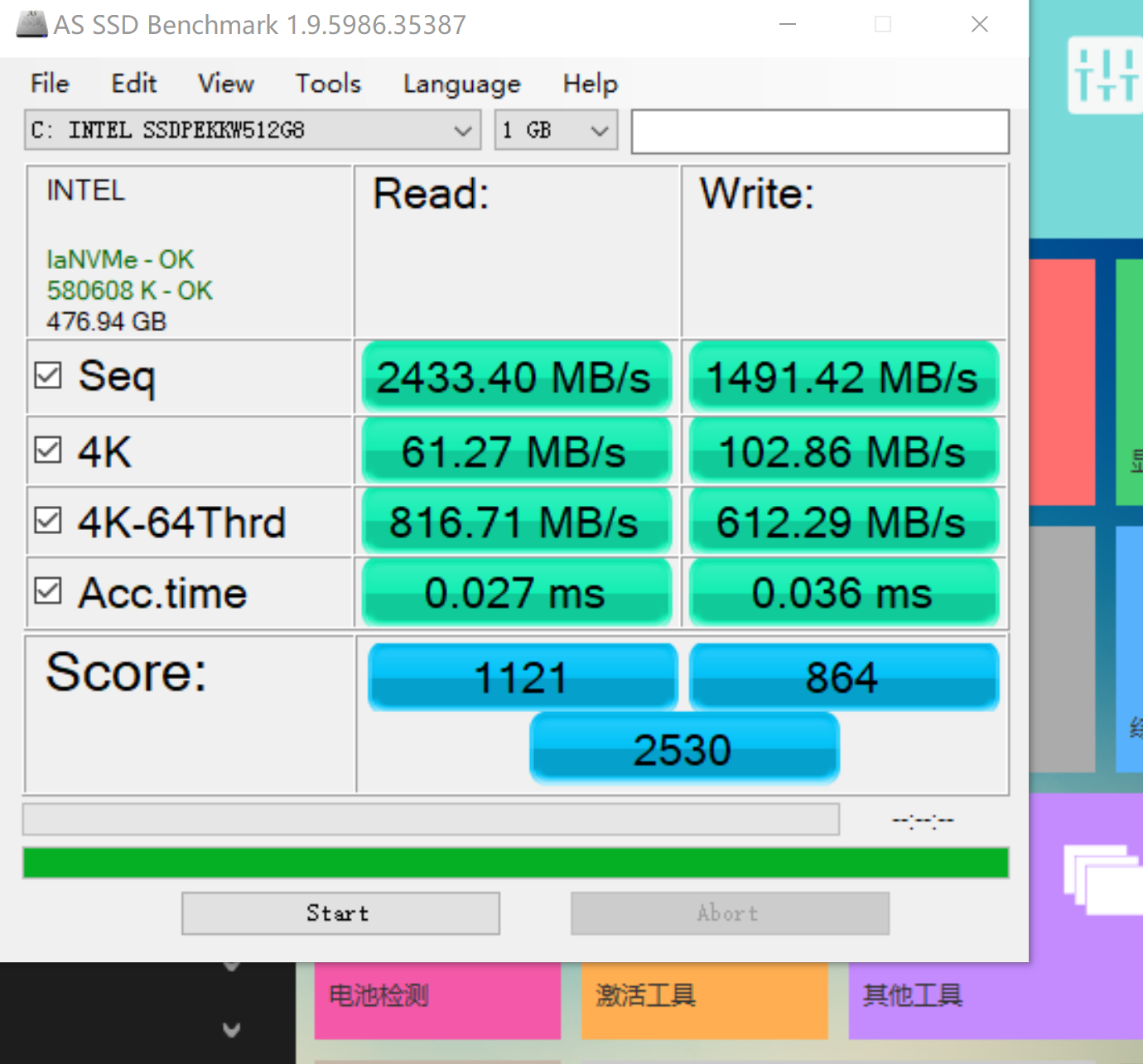Click the Start button

click(x=340, y=913)
